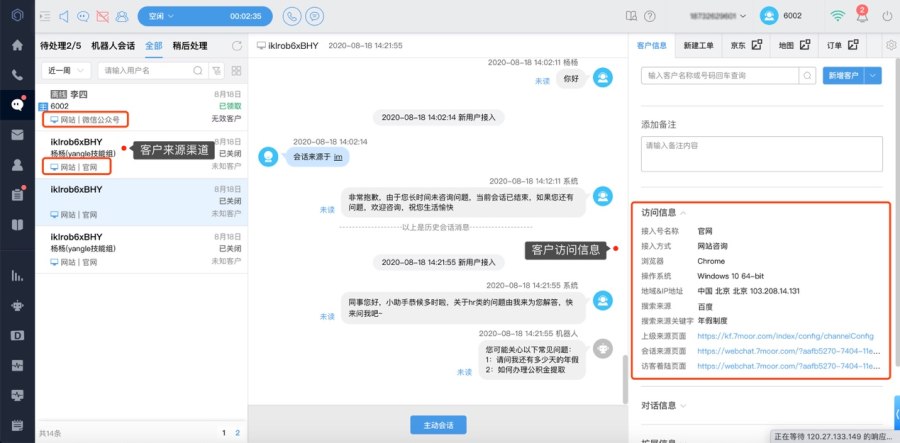Image resolution: width=900 pixels, height=443 pixels.
Task: Toggle the speaker sound icon in top bar
Action: coord(65,16)
